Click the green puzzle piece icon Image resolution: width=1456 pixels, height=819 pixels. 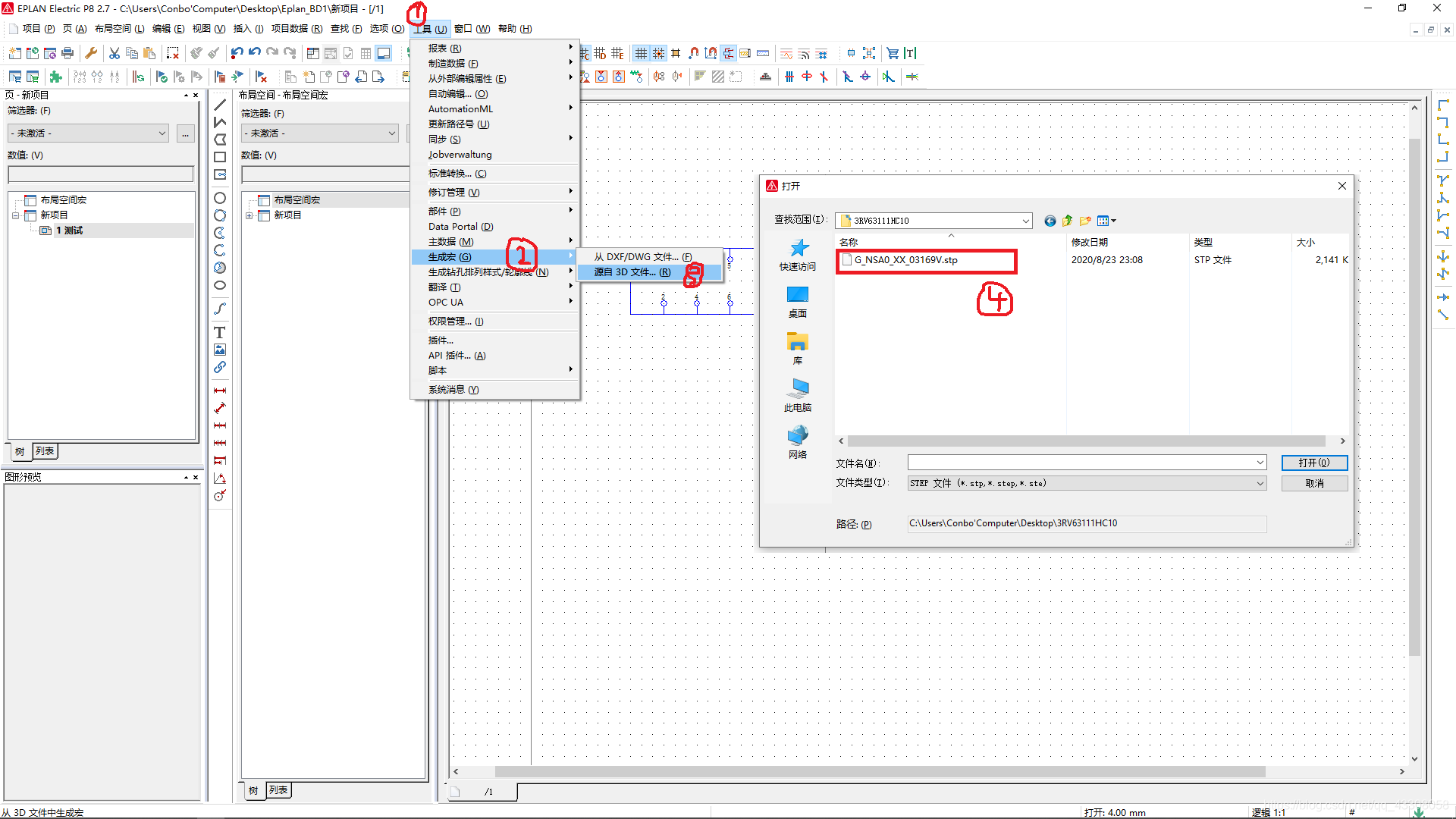[55, 77]
